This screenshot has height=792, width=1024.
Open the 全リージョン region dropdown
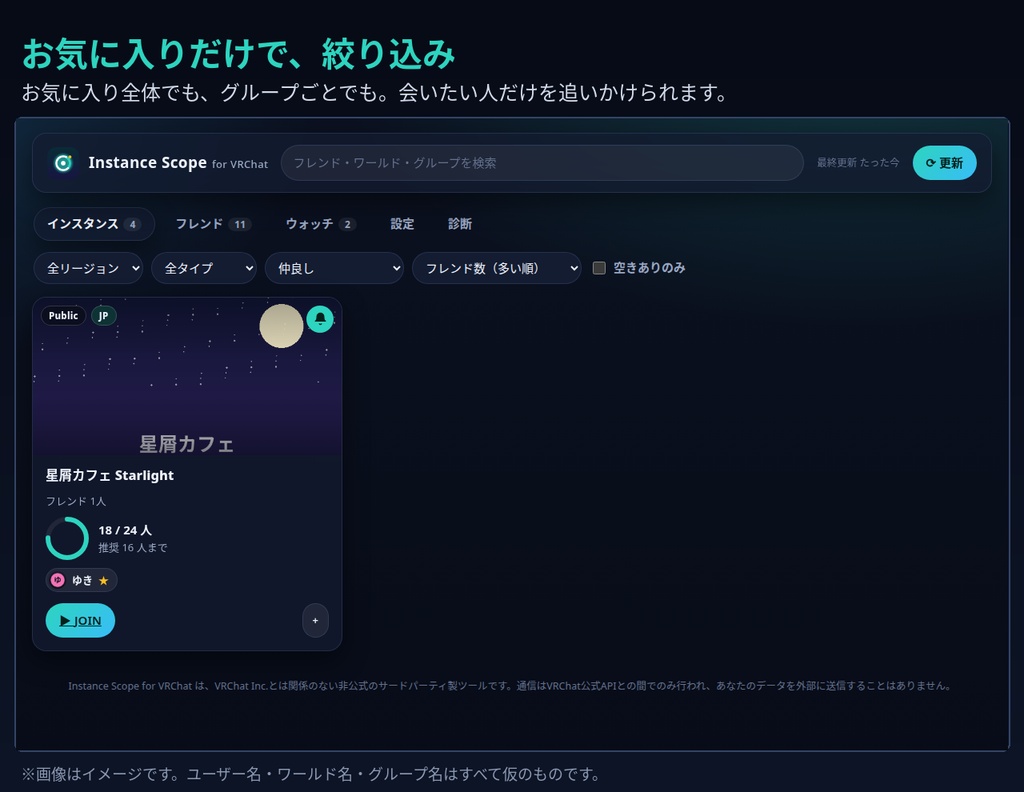tap(88, 268)
